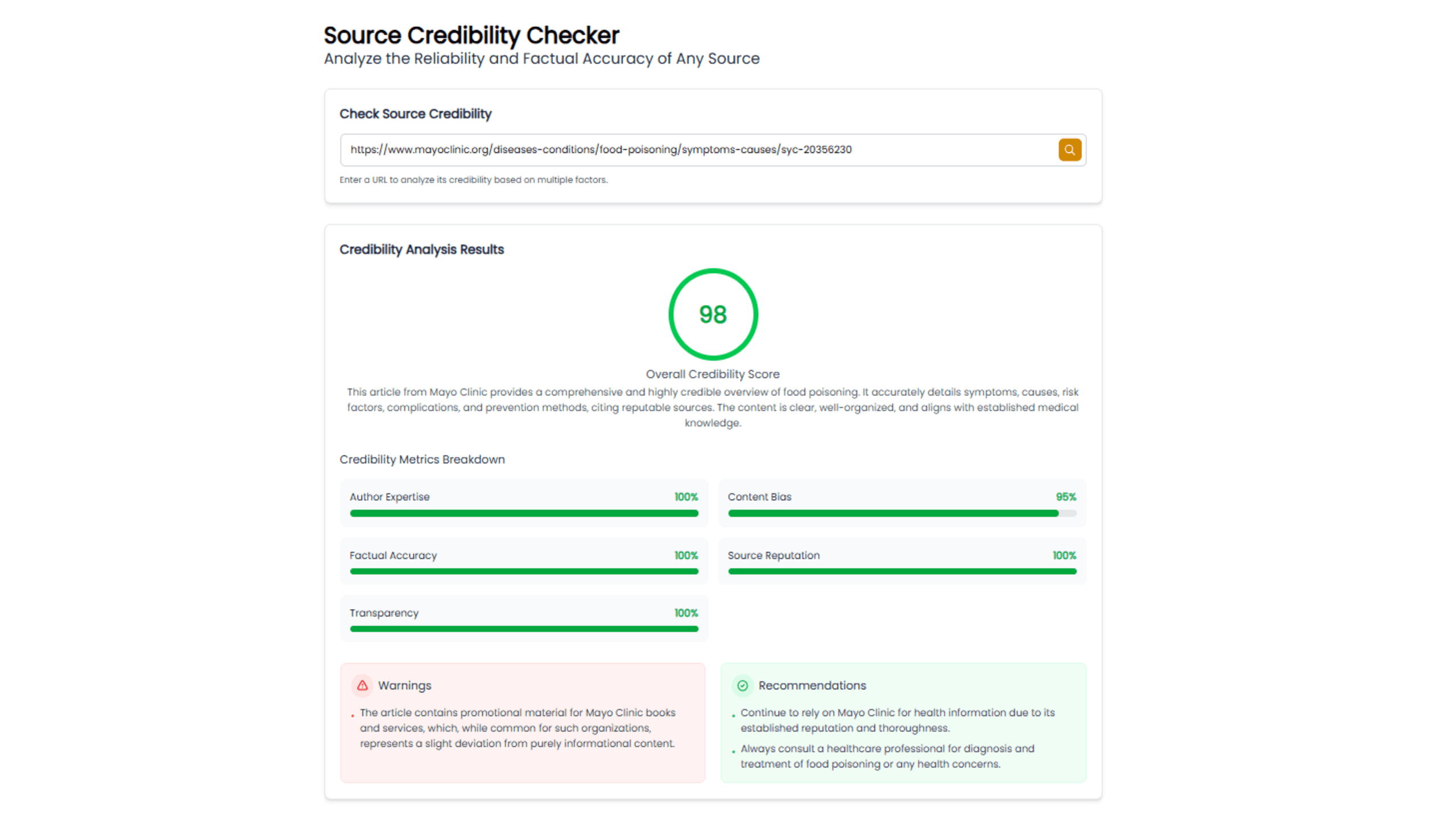Image resolution: width=1456 pixels, height=819 pixels.
Task: Click the red warning triangle icon
Action: pos(362,685)
